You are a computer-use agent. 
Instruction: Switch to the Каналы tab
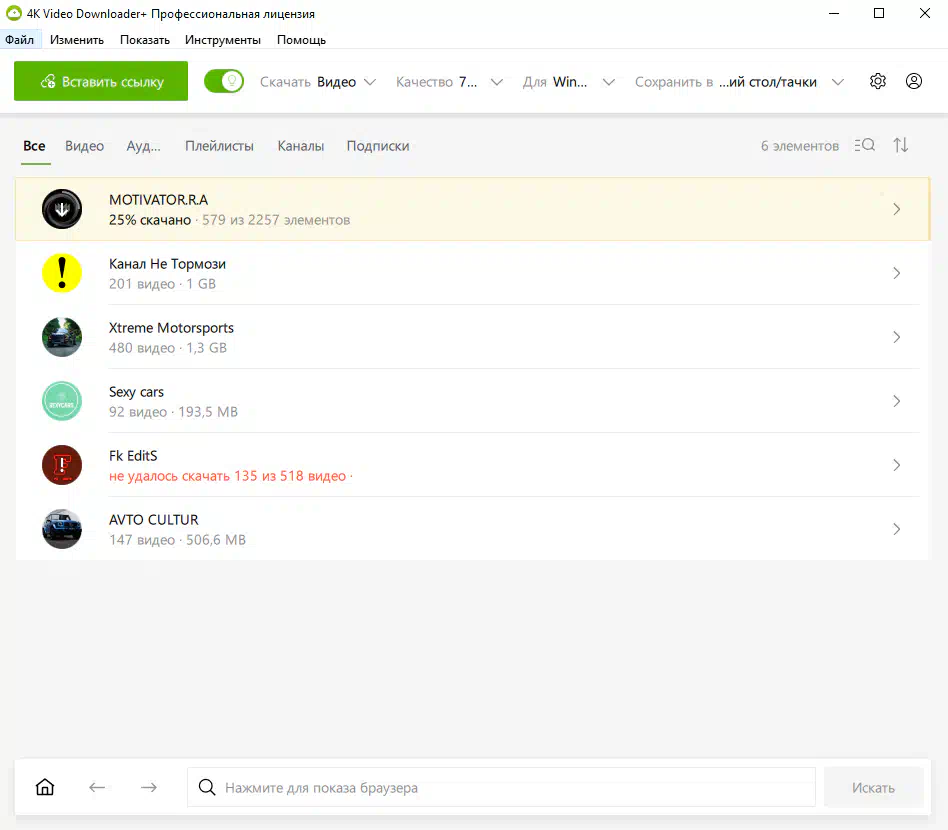(x=300, y=146)
